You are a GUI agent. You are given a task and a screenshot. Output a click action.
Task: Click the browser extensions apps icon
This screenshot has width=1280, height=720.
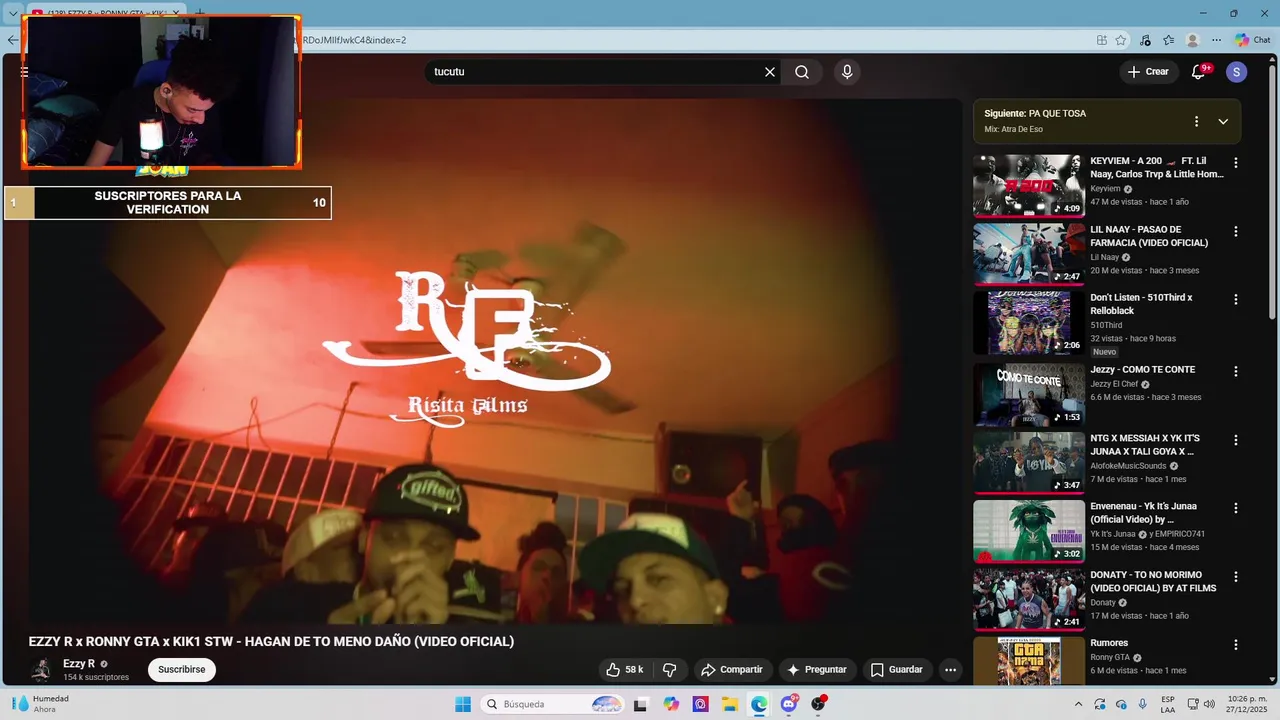tap(1101, 40)
